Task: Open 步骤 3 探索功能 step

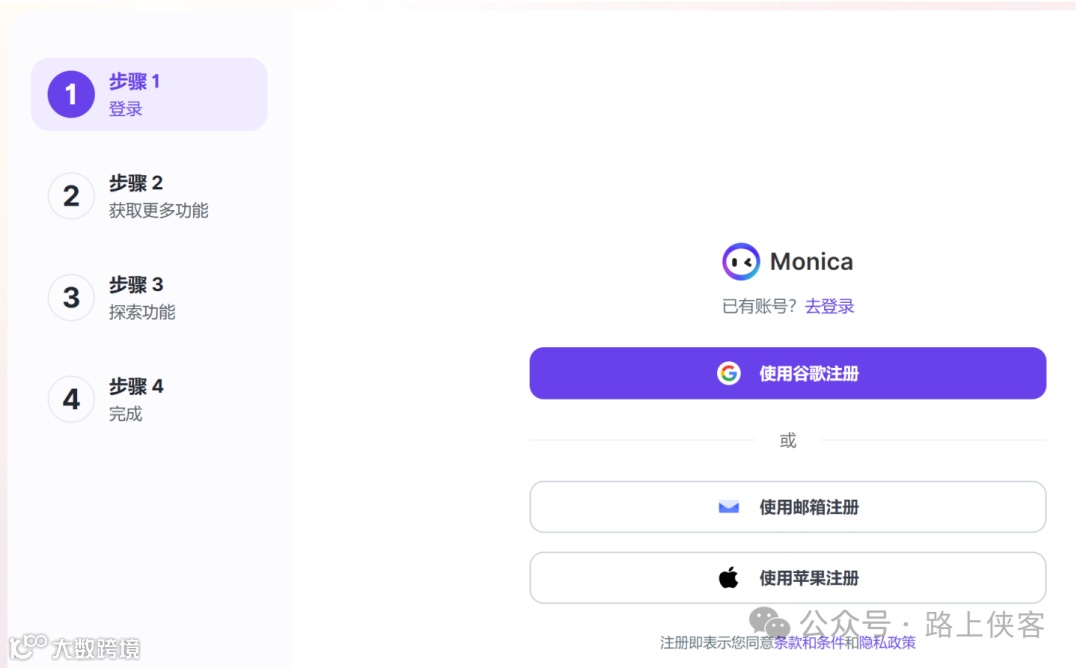Action: [149, 298]
